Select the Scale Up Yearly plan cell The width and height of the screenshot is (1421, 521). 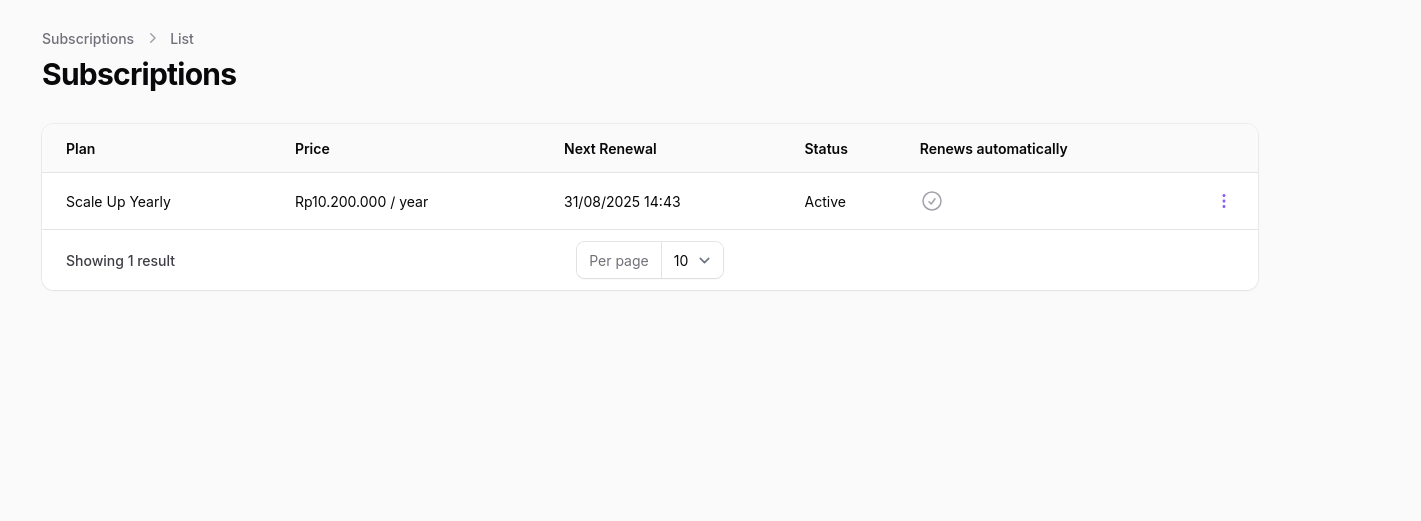pos(118,201)
